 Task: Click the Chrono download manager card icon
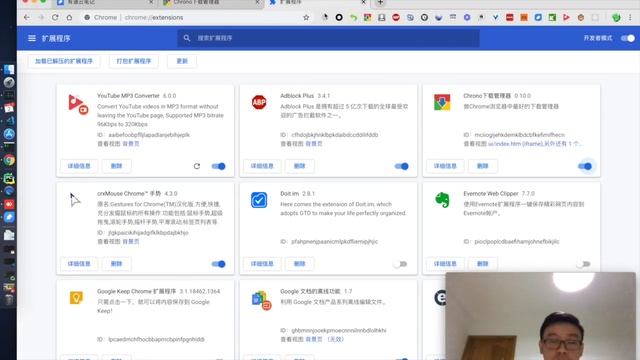click(x=442, y=102)
